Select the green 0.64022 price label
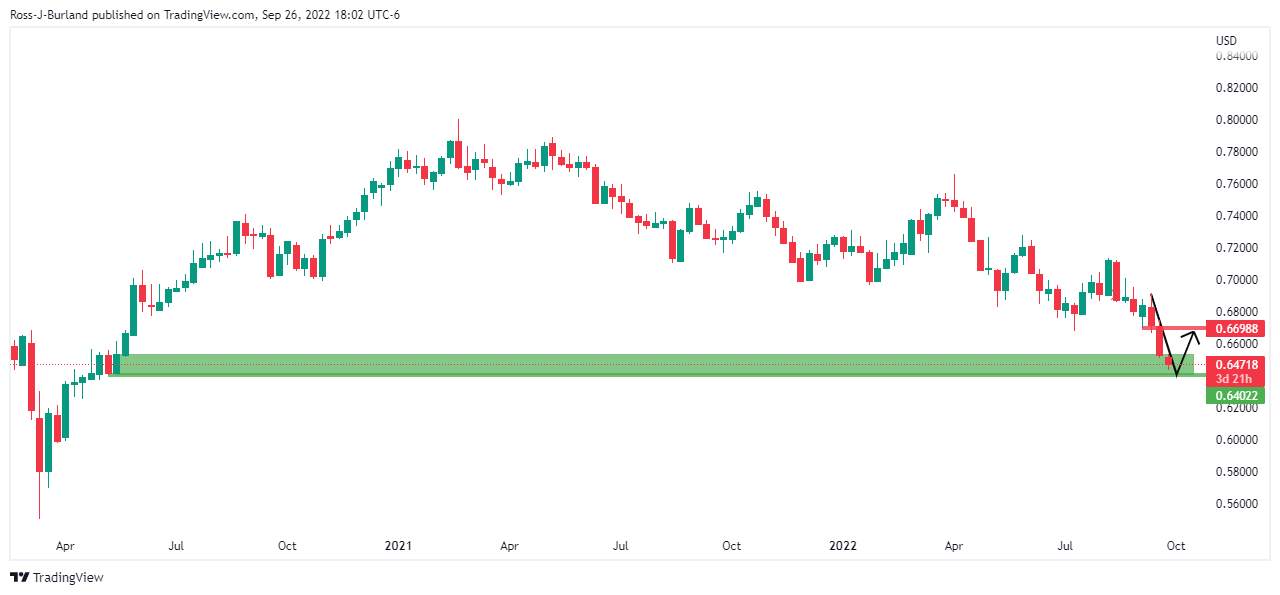 click(x=1236, y=396)
